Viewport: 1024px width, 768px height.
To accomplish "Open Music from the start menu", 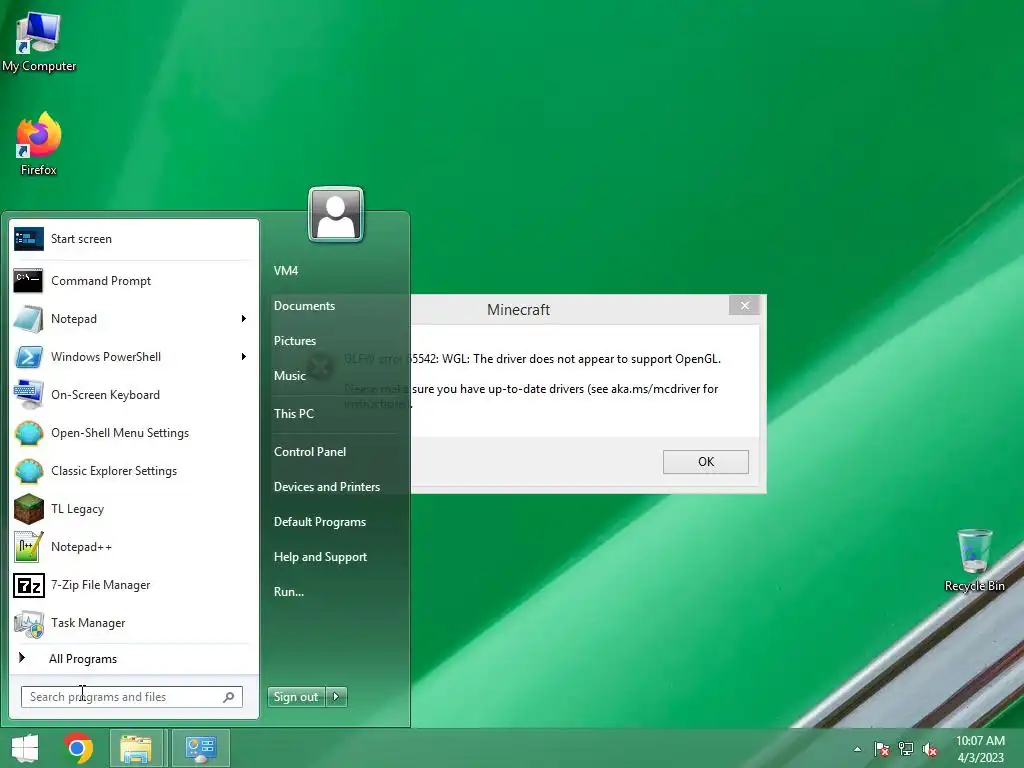I will coord(289,376).
